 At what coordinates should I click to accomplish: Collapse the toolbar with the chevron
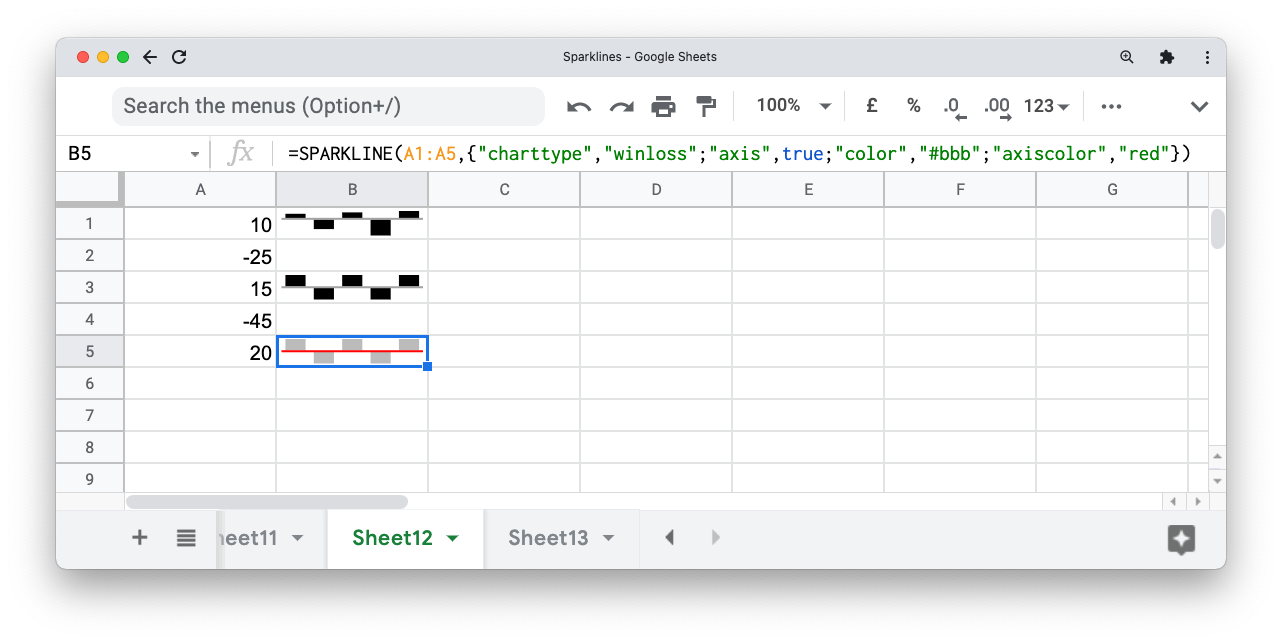pos(1199,105)
